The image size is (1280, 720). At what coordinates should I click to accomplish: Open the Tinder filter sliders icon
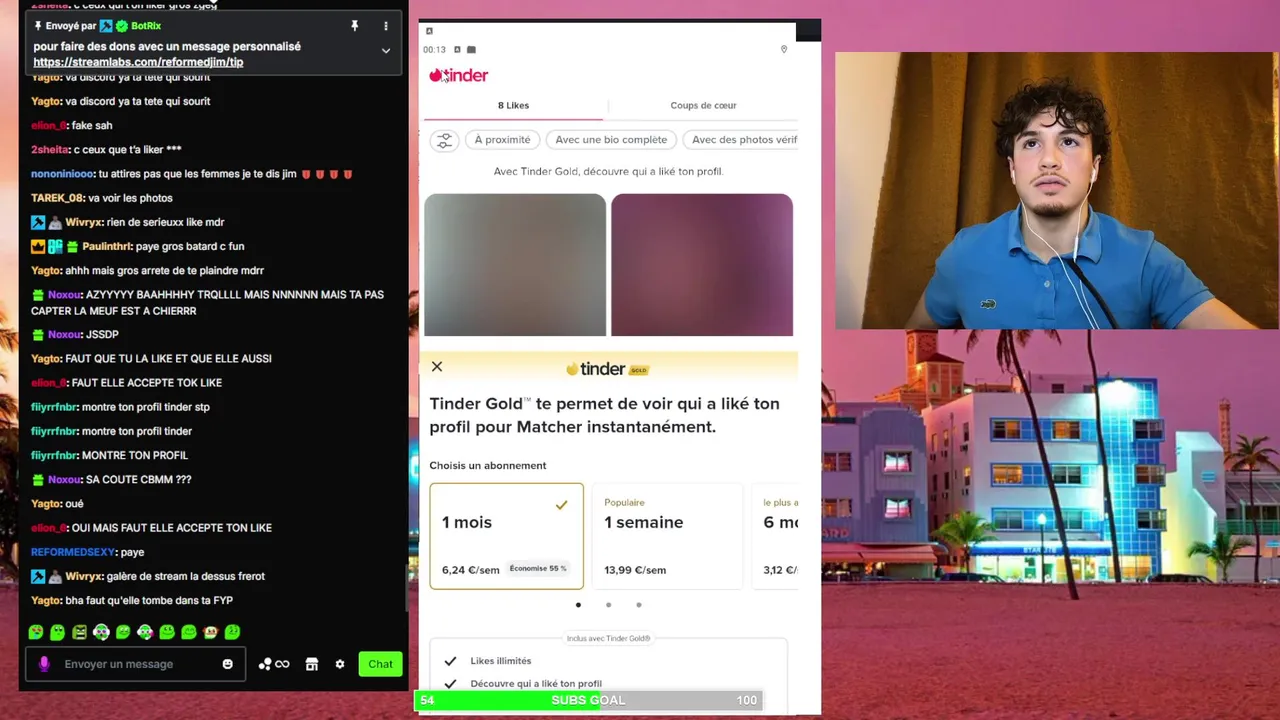tap(444, 140)
